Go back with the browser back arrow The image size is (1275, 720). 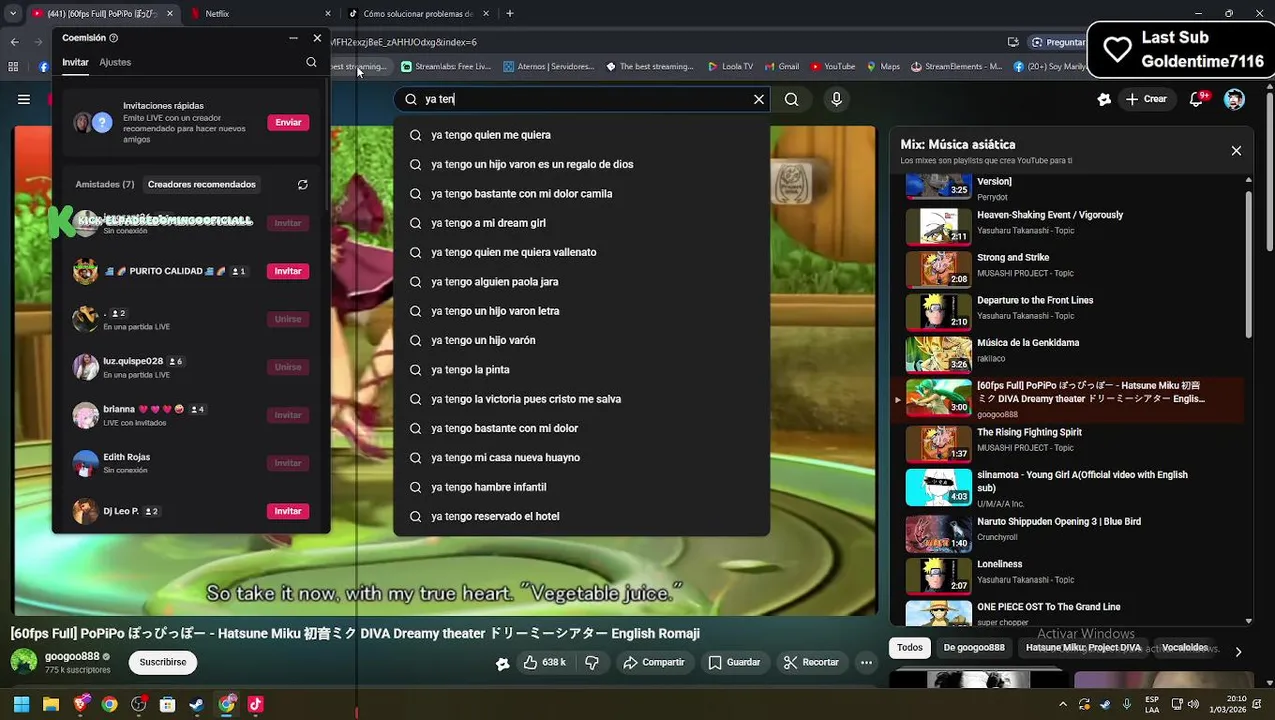[14, 42]
